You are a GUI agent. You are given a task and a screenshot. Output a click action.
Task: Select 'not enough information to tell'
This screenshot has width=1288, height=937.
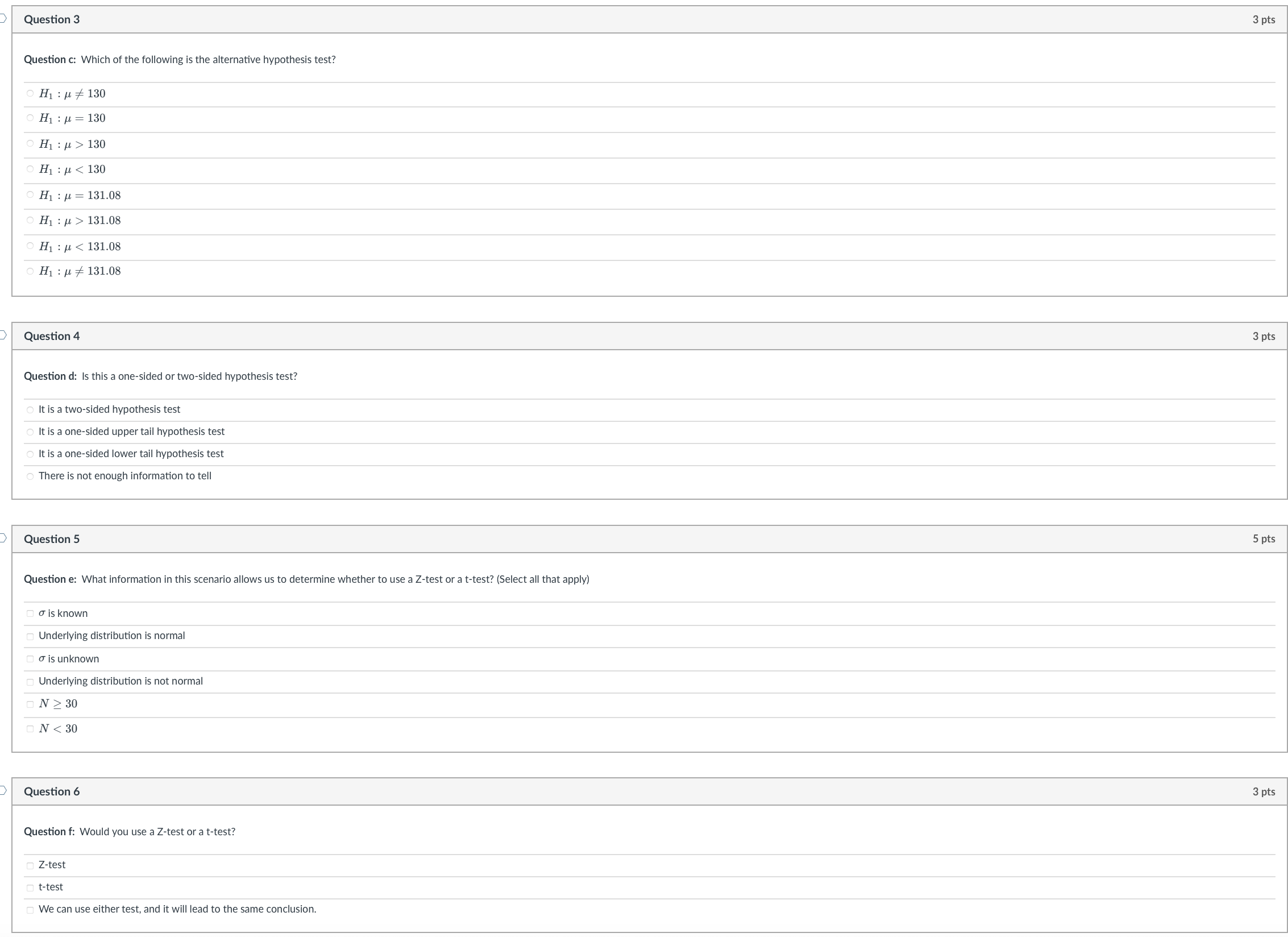coord(30,476)
